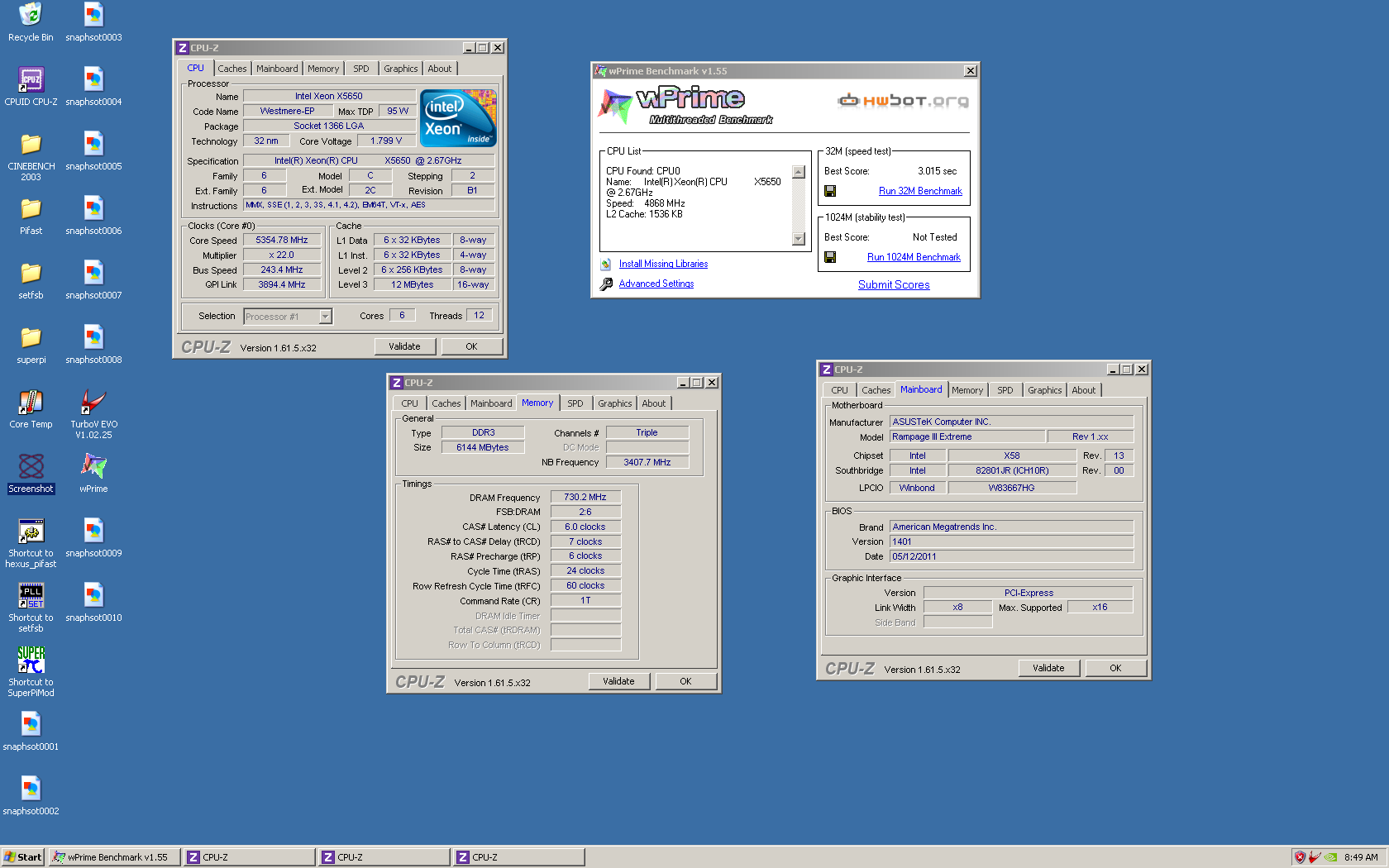1389x868 pixels.
Task: Click the Run 32M Benchmark link
Action: pyautogui.click(x=920, y=191)
